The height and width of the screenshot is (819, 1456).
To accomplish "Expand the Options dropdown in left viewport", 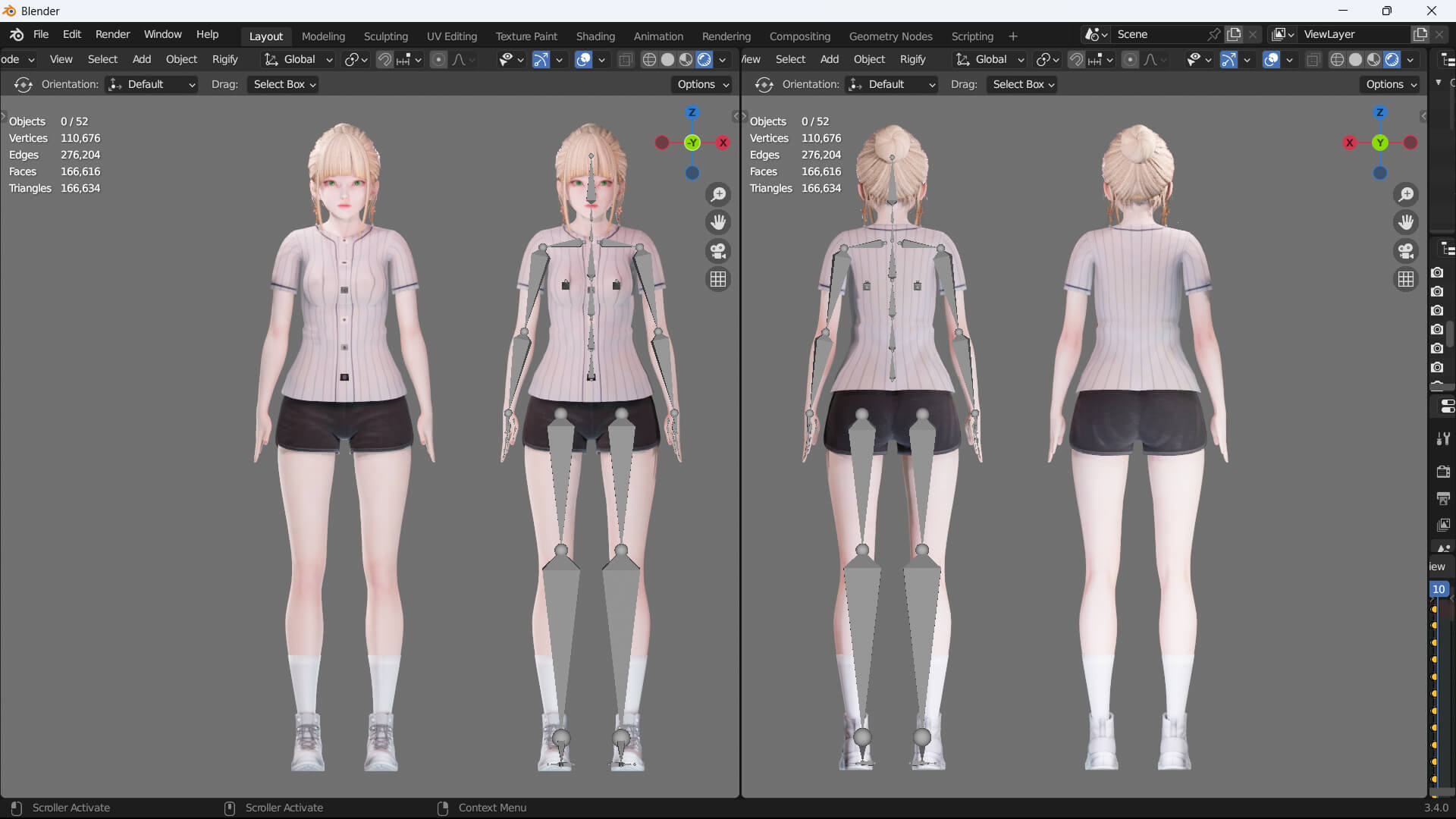I will (702, 84).
